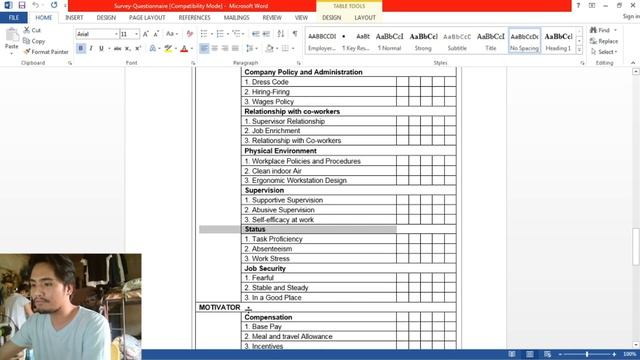This screenshot has width=640, height=360.
Task: Click the Align Right icon
Action: click(x=224, y=49)
